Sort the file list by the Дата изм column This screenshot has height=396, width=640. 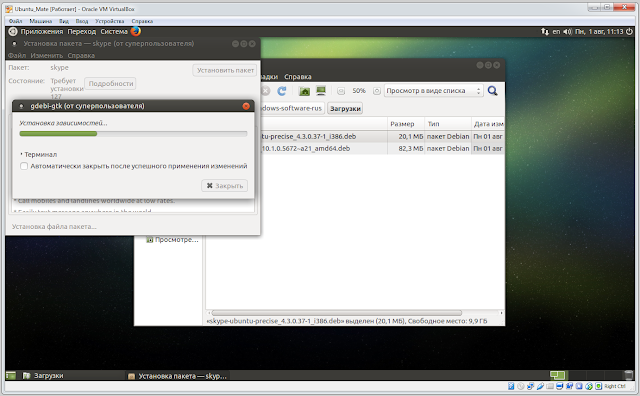click(488, 124)
